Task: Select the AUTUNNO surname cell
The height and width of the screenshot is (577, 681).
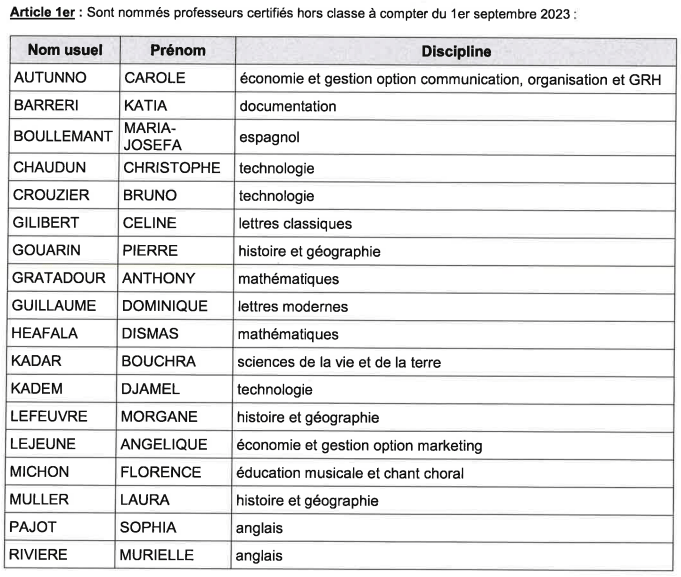Action: click(x=50, y=78)
